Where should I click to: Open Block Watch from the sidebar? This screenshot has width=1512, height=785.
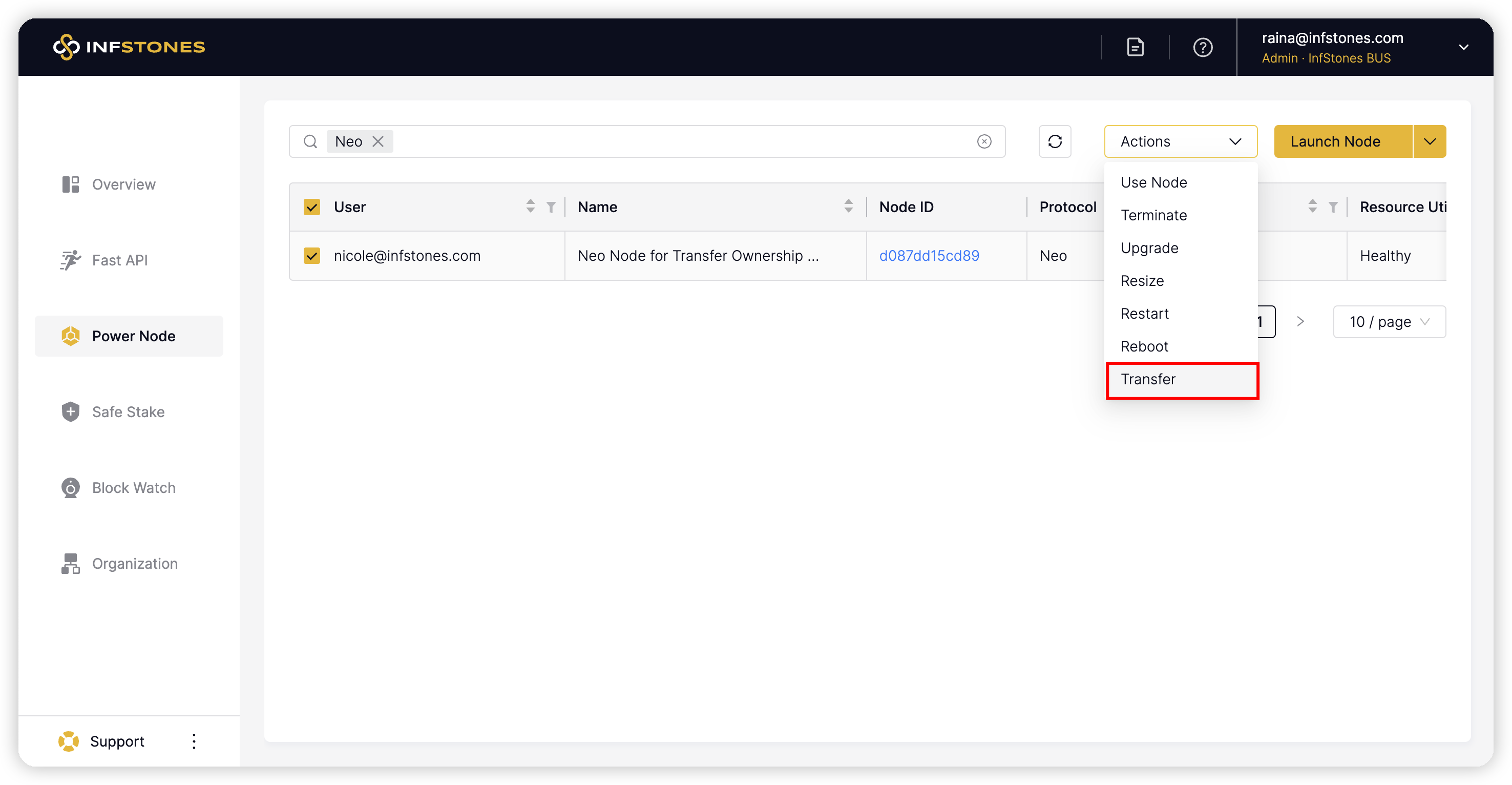[x=133, y=487]
